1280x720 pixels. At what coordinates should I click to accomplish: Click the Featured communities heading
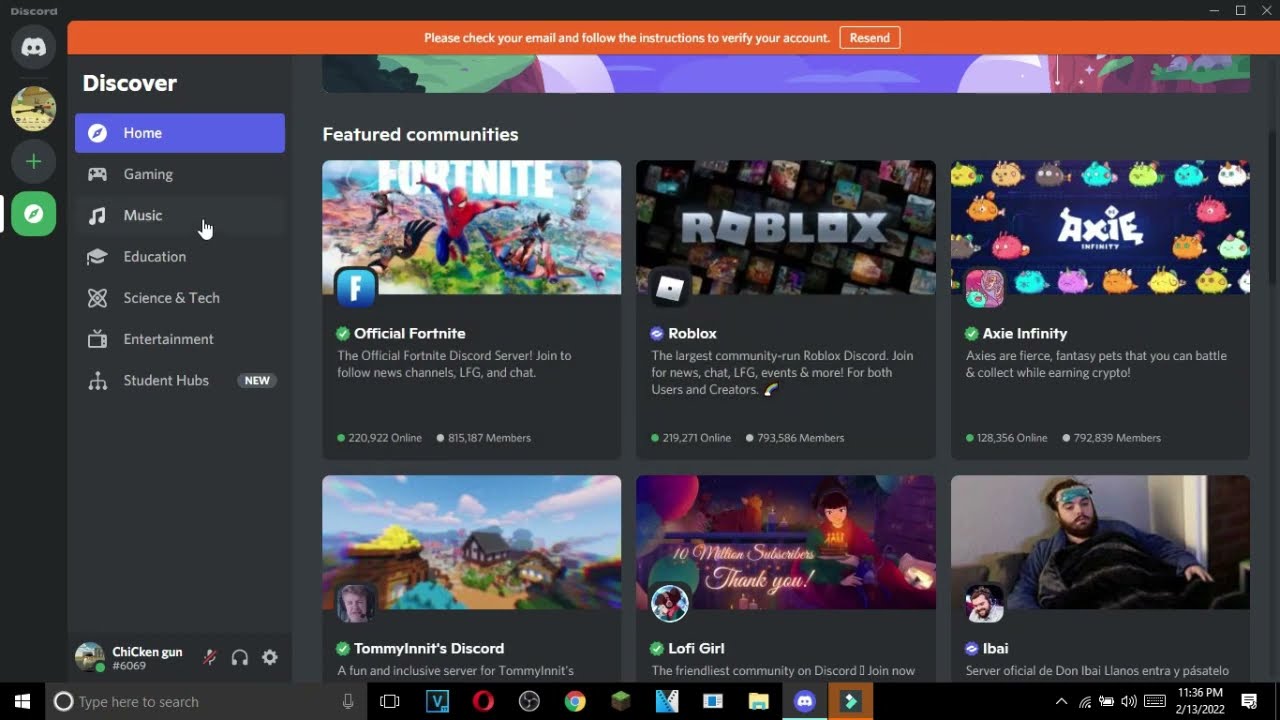pyautogui.click(x=420, y=134)
